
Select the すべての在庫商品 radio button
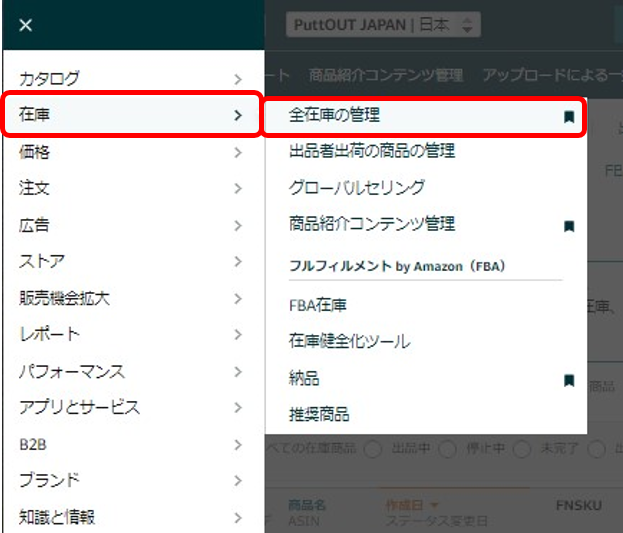tap(311, 448)
